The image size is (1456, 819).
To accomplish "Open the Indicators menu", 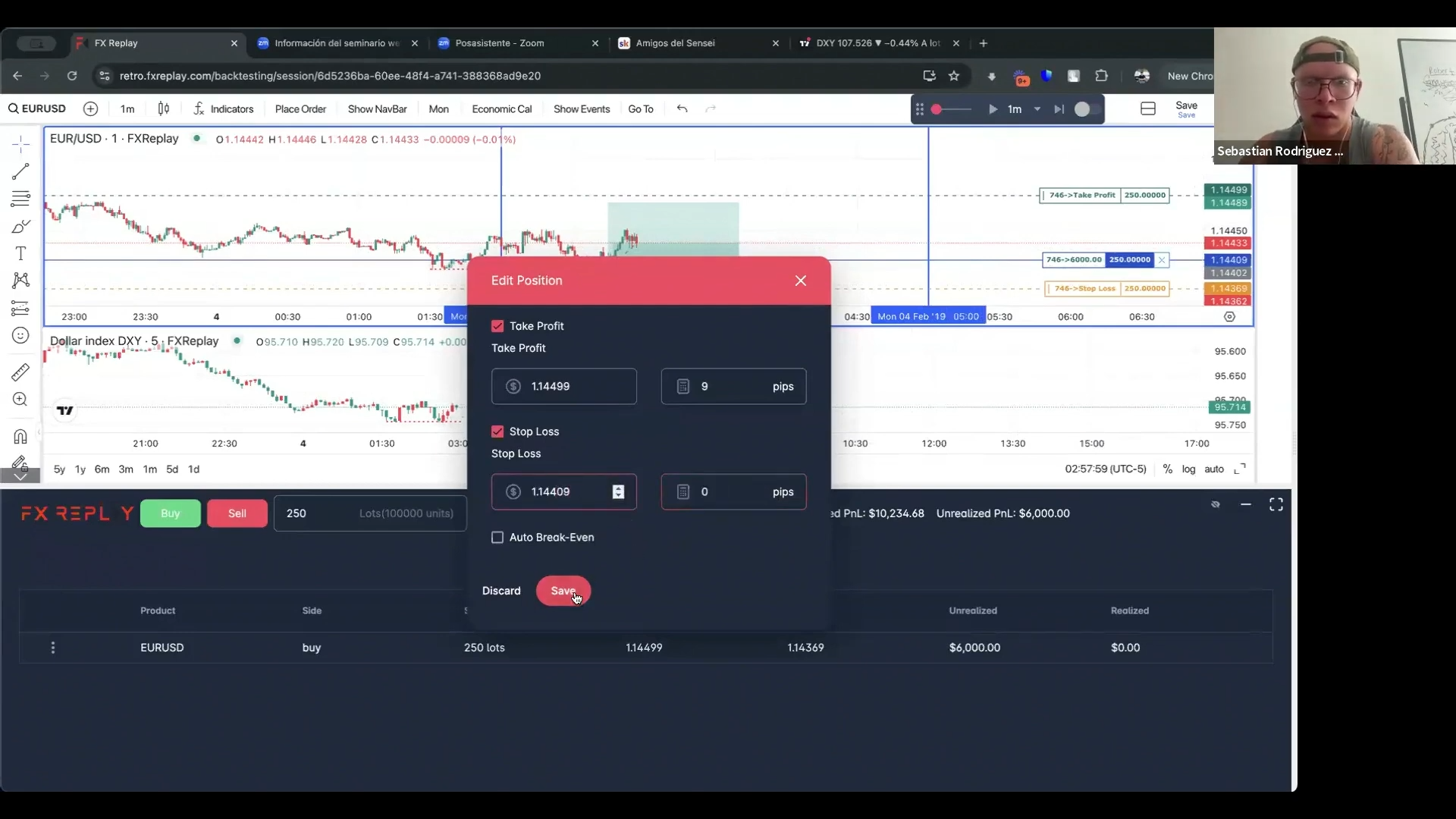I will [x=224, y=109].
